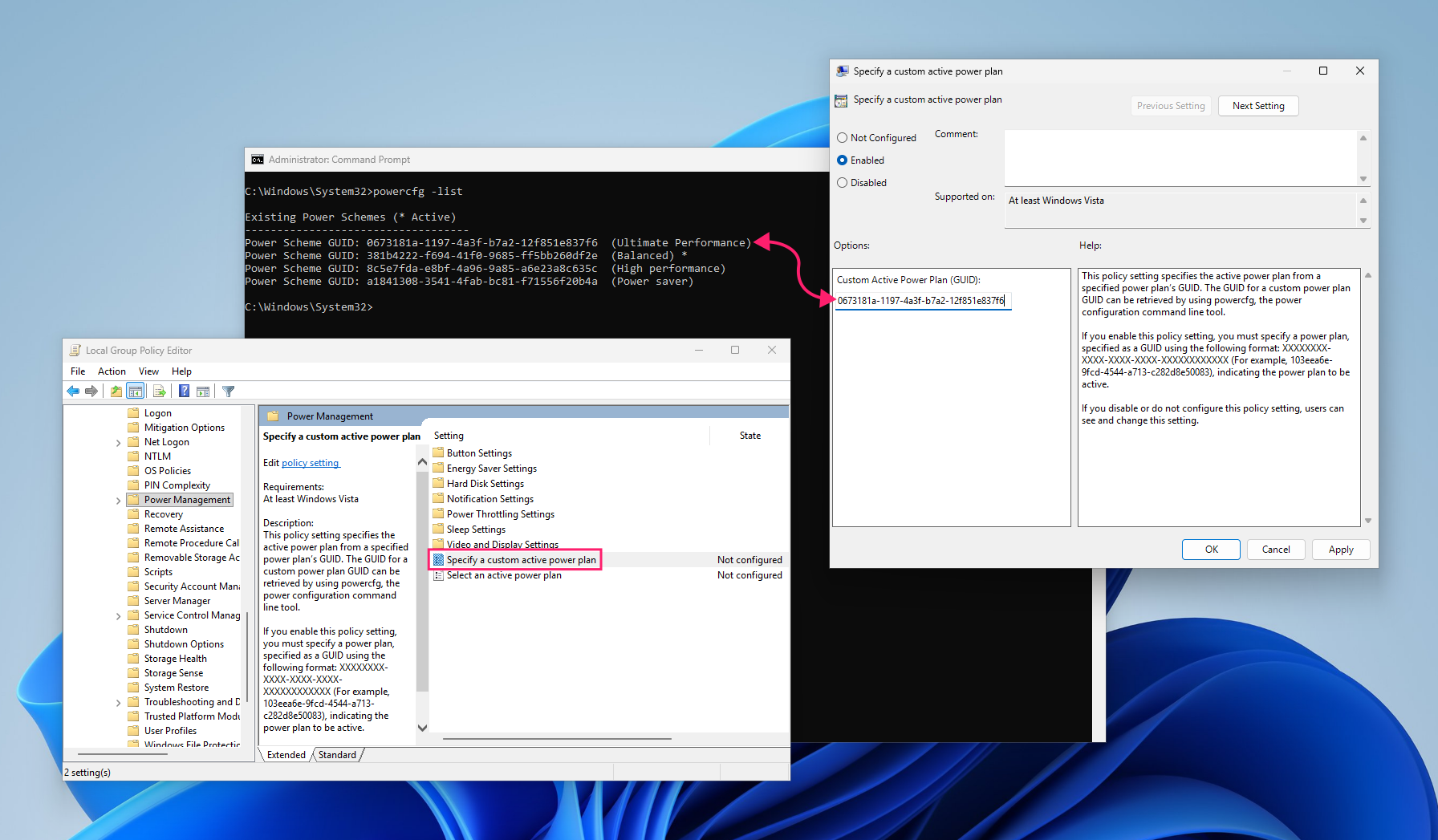Switch to the Standard tab

click(337, 755)
